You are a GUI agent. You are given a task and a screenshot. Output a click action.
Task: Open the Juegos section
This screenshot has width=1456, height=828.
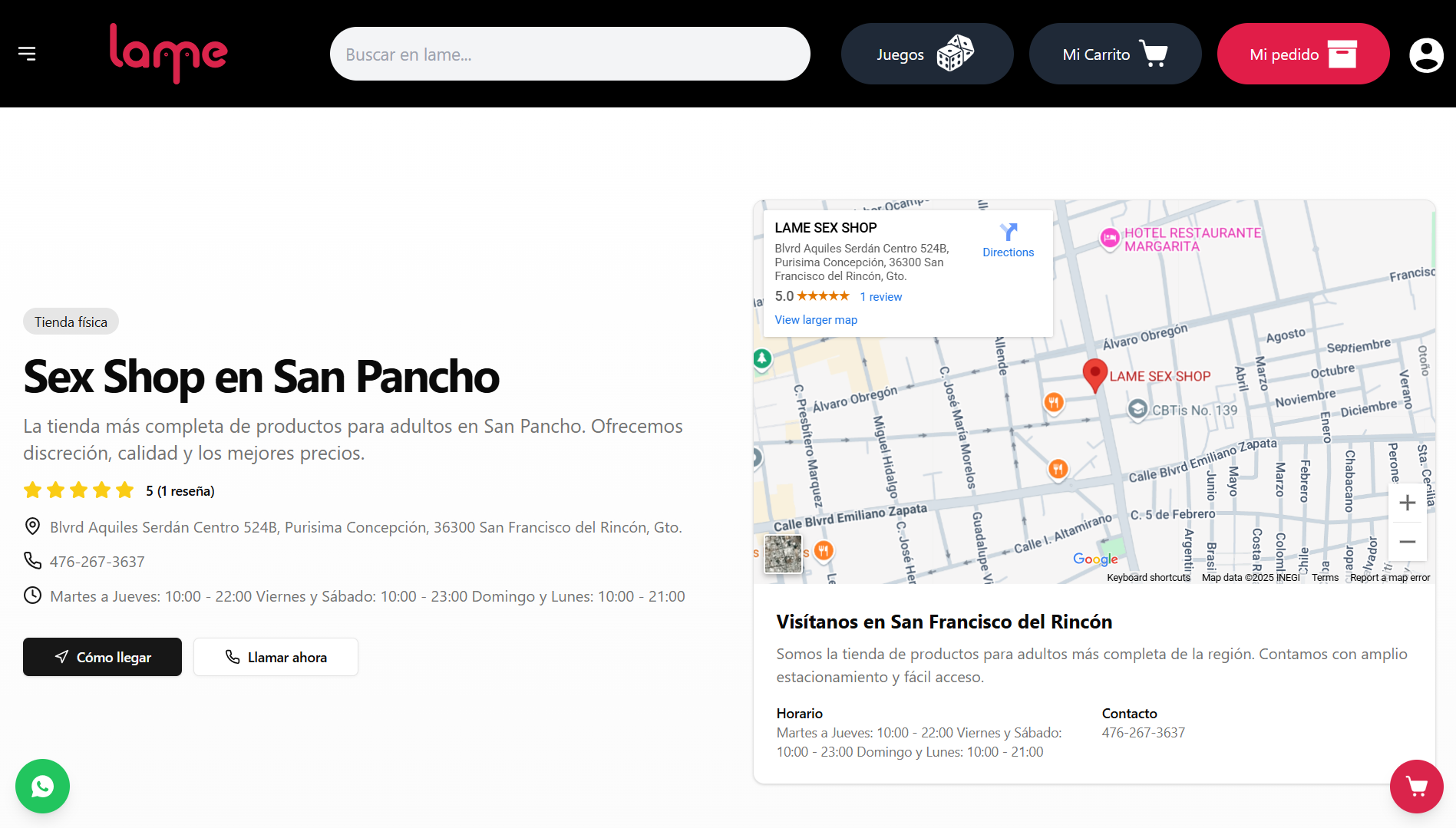click(926, 54)
